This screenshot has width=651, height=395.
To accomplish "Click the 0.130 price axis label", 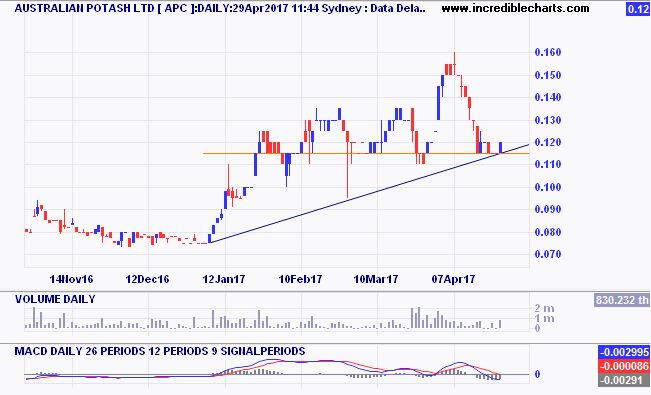I will (548, 120).
